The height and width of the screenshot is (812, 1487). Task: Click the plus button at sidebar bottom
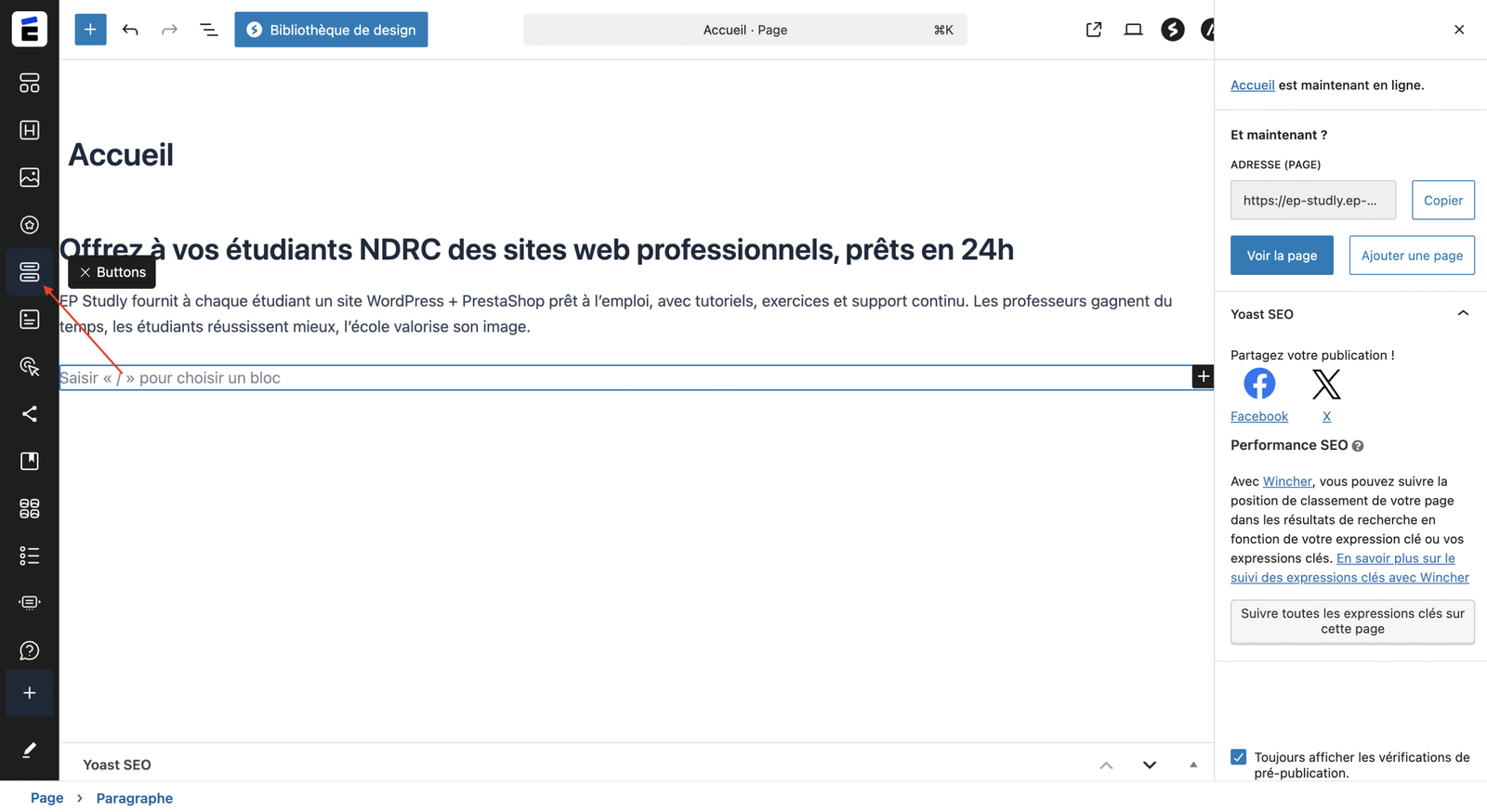coord(30,693)
